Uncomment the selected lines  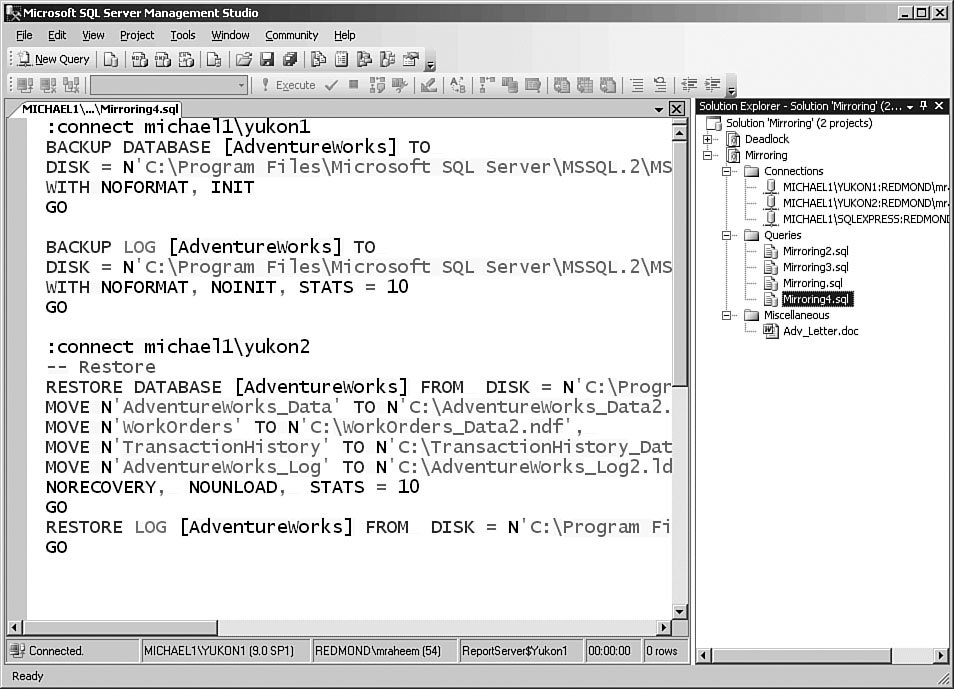click(660, 85)
